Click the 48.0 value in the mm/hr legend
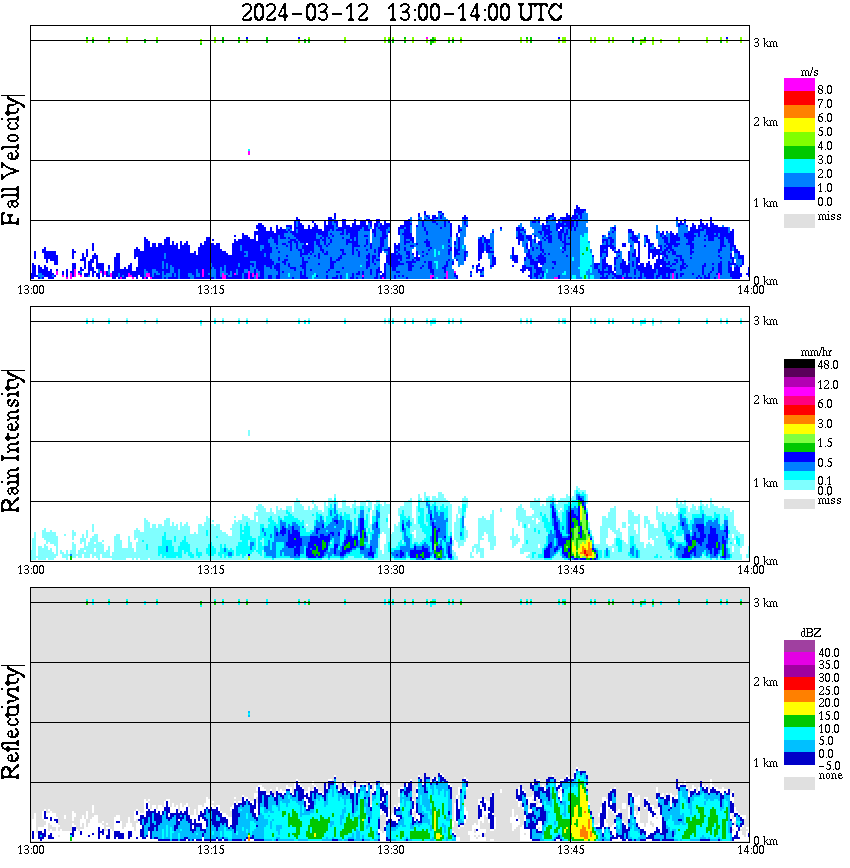The image size is (850, 868). pos(828,365)
